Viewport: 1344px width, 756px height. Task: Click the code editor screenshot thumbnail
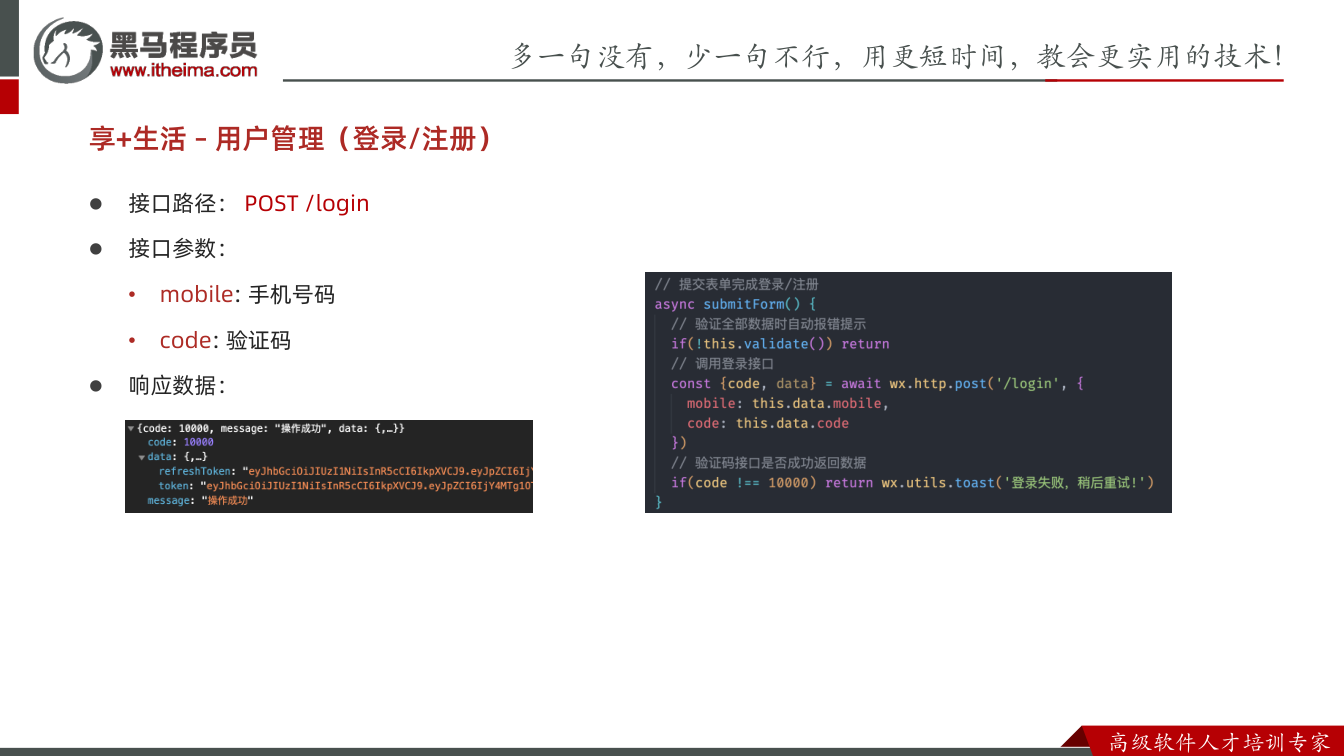click(x=908, y=392)
